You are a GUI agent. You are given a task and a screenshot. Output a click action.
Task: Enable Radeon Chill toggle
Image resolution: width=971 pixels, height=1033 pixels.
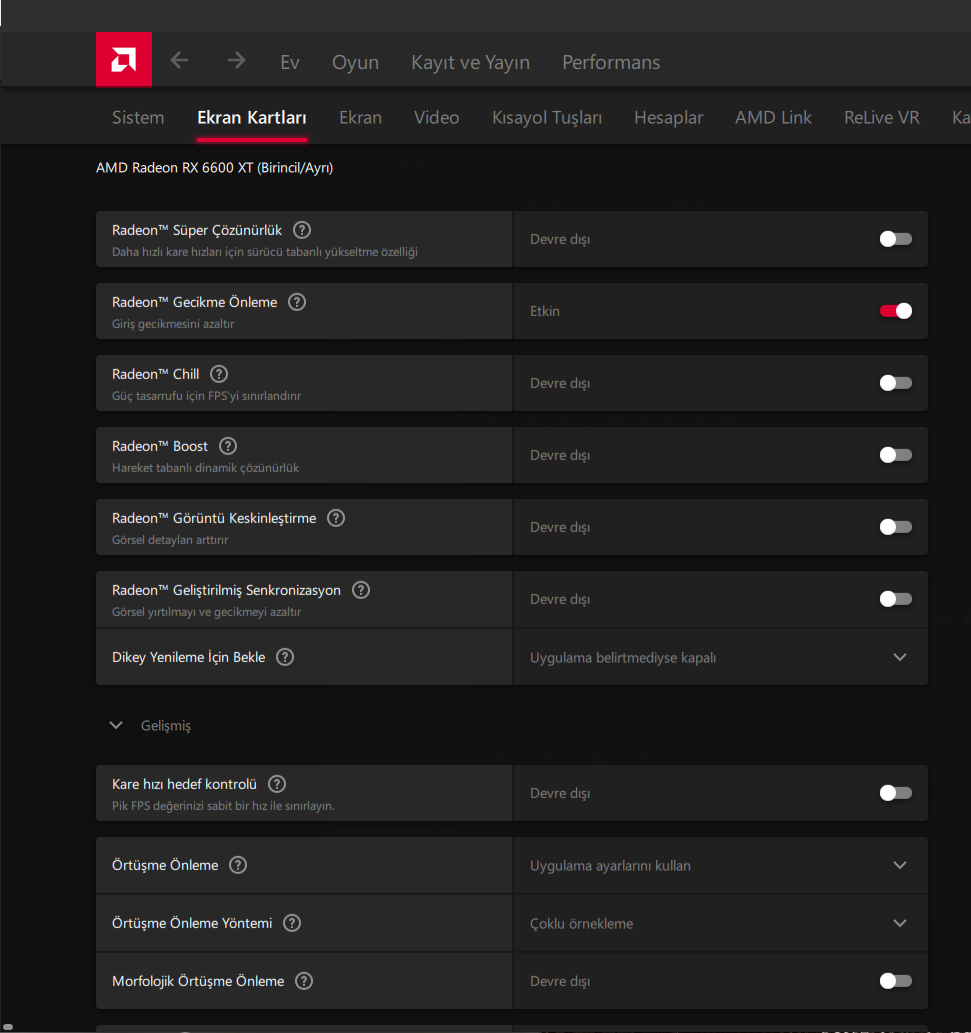(896, 383)
